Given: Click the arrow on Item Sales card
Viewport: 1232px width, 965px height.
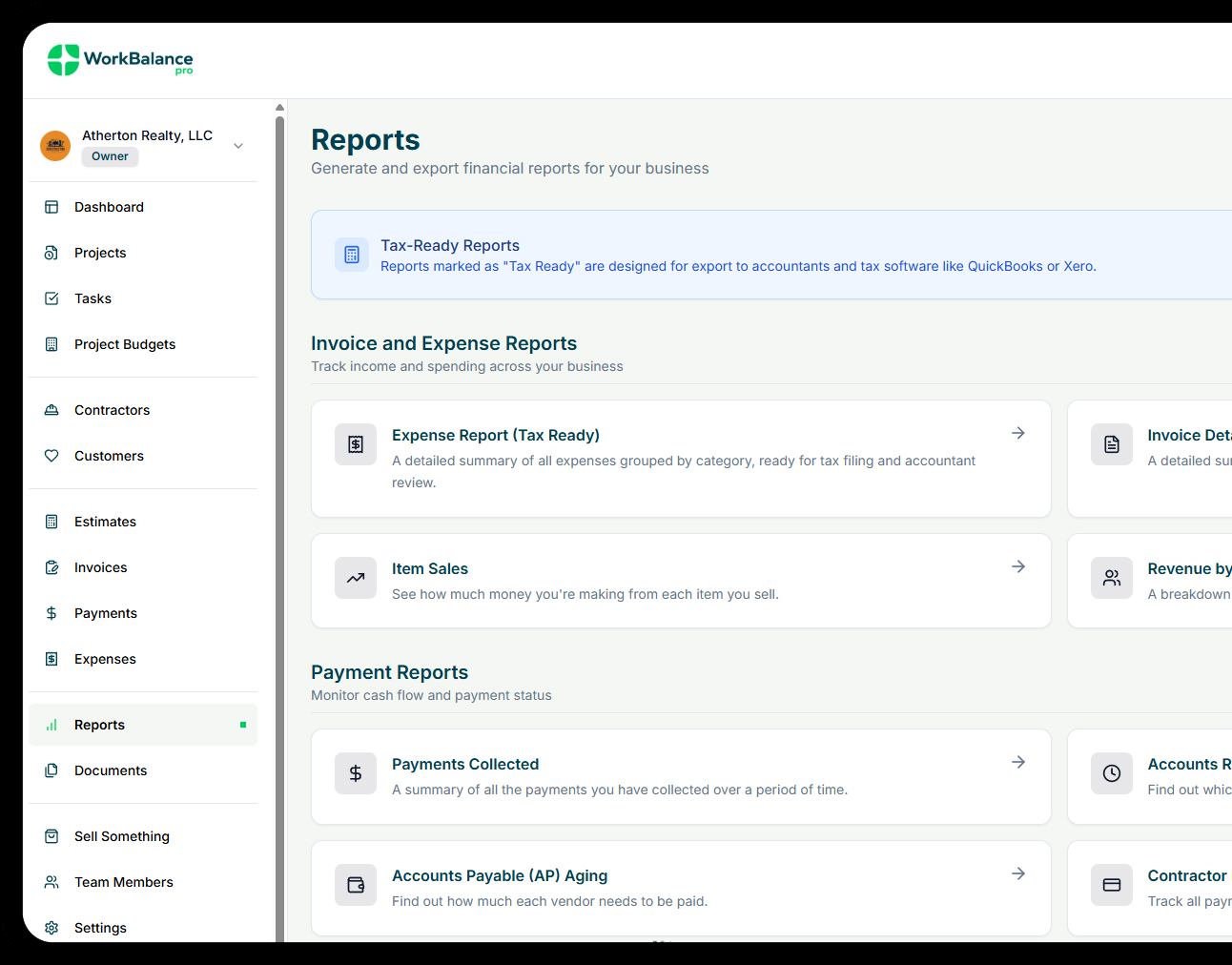Looking at the screenshot, I should tap(1018, 566).
